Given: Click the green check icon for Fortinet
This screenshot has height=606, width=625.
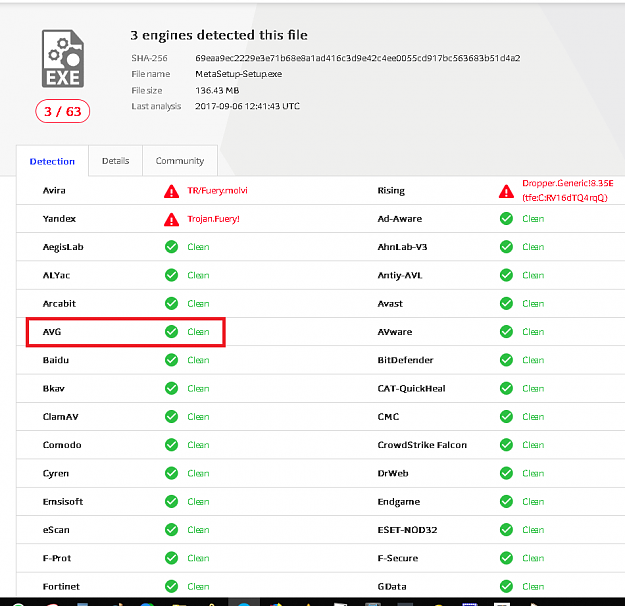Looking at the screenshot, I should pos(171,586).
